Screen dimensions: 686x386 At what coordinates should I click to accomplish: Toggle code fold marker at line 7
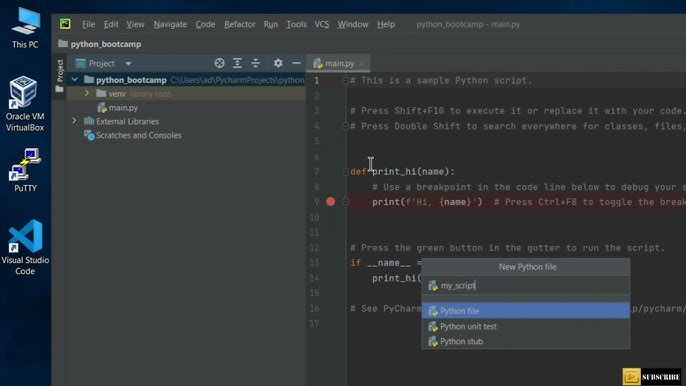[x=345, y=172]
